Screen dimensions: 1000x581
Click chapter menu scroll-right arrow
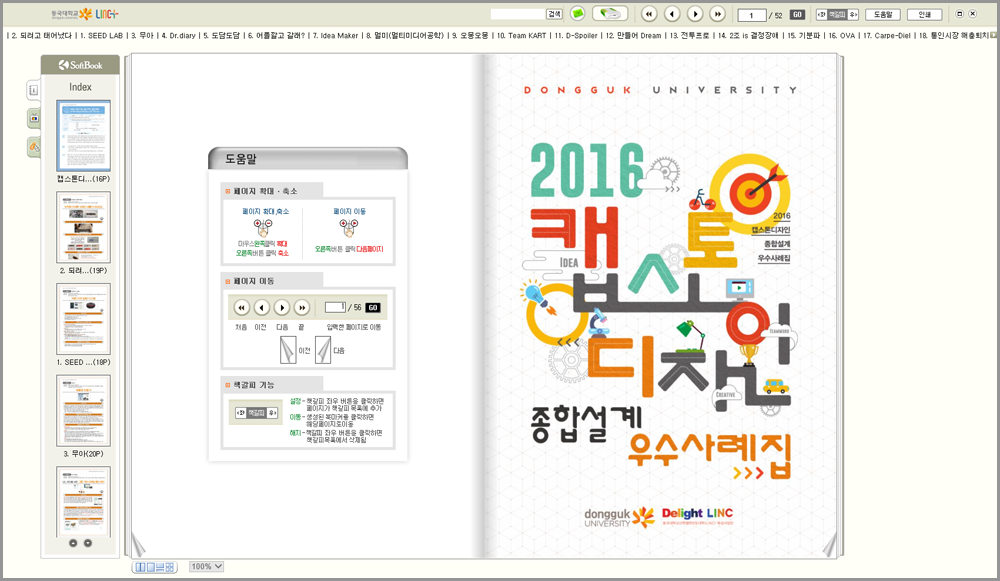[994, 36]
